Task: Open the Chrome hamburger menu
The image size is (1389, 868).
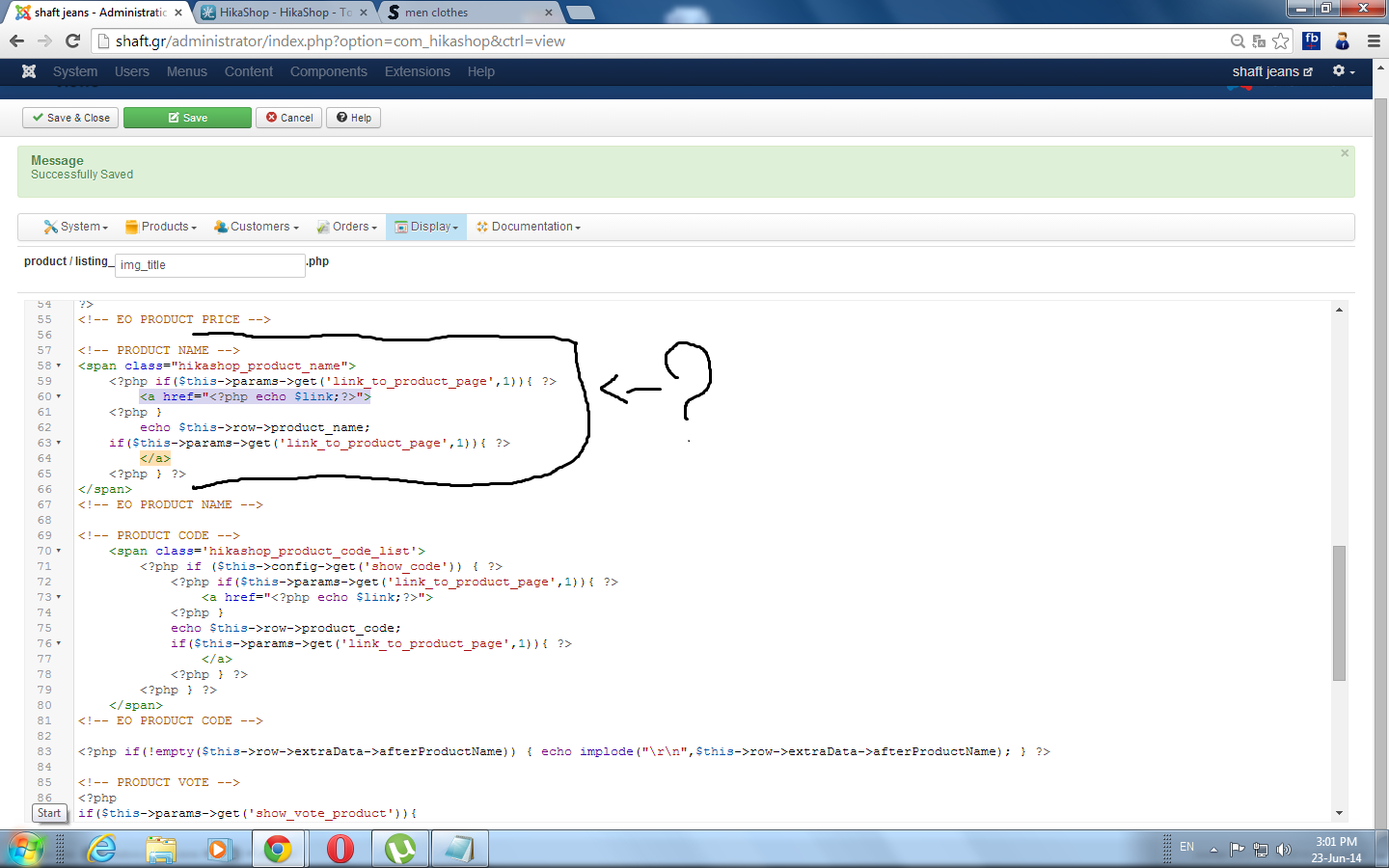Action: [1374, 41]
